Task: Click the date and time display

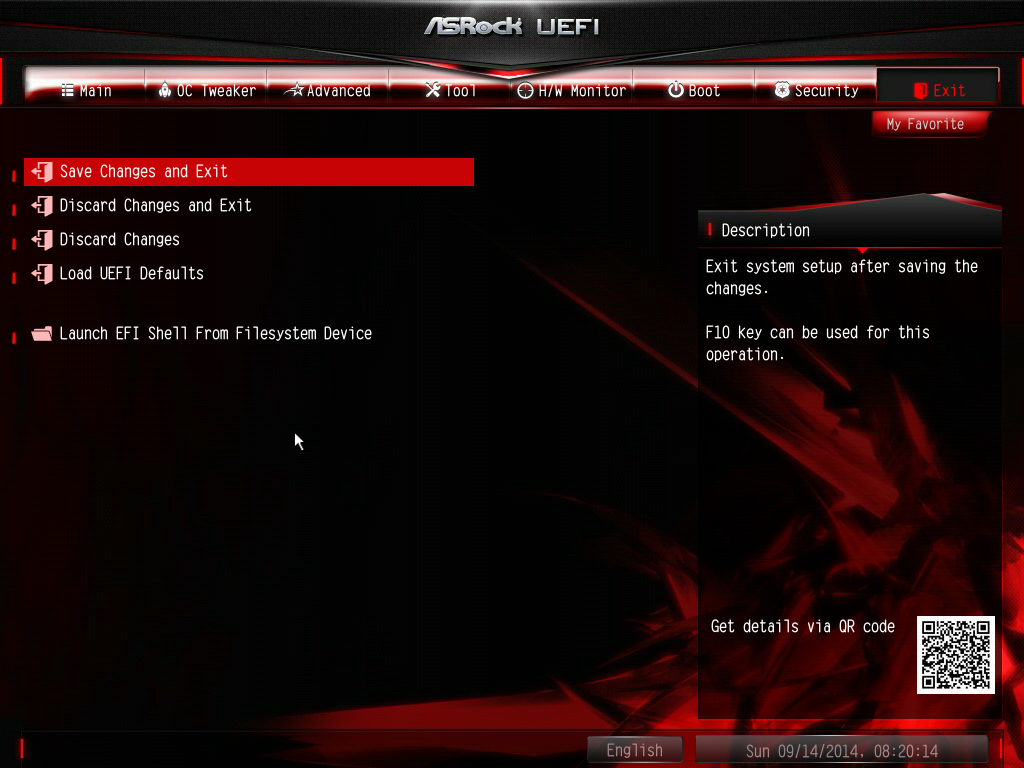Action: tap(842, 750)
